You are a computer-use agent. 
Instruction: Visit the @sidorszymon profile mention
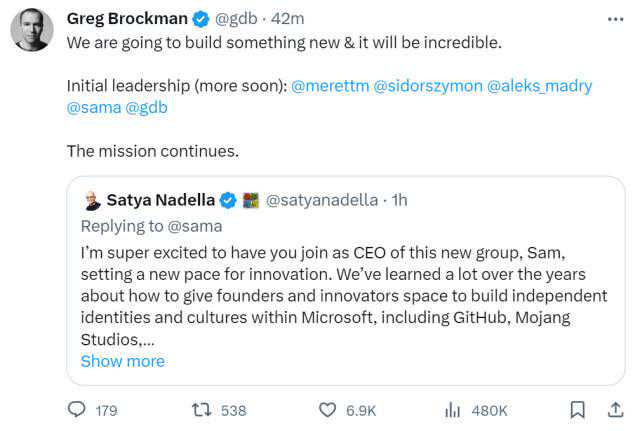pos(426,85)
